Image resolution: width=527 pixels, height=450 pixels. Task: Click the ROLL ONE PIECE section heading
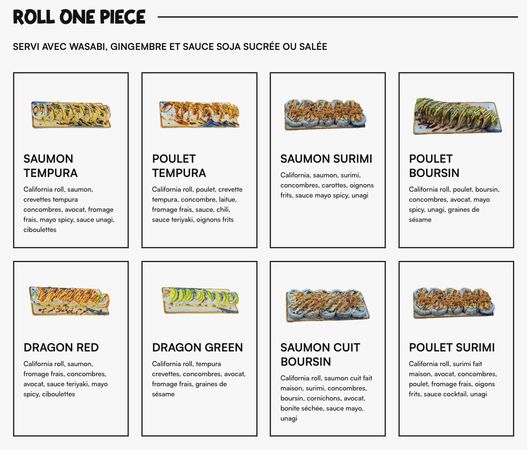(x=79, y=17)
